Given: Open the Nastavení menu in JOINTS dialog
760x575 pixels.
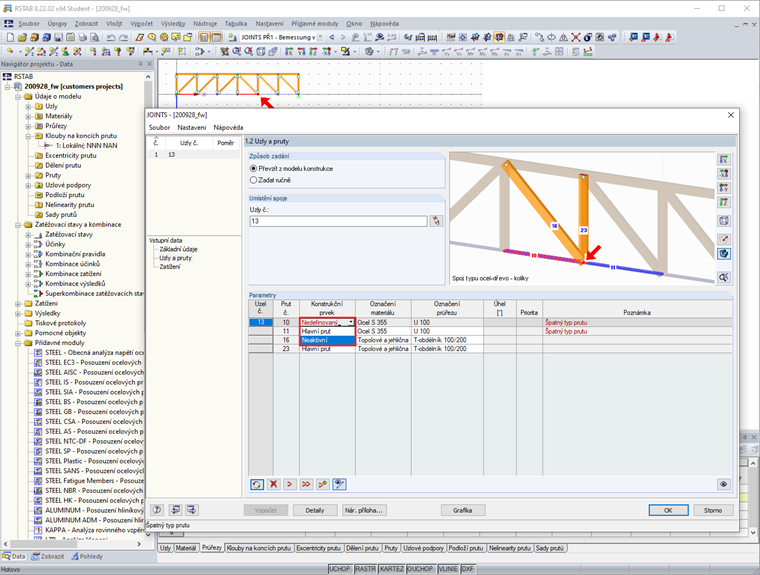Looking at the screenshot, I should point(191,128).
